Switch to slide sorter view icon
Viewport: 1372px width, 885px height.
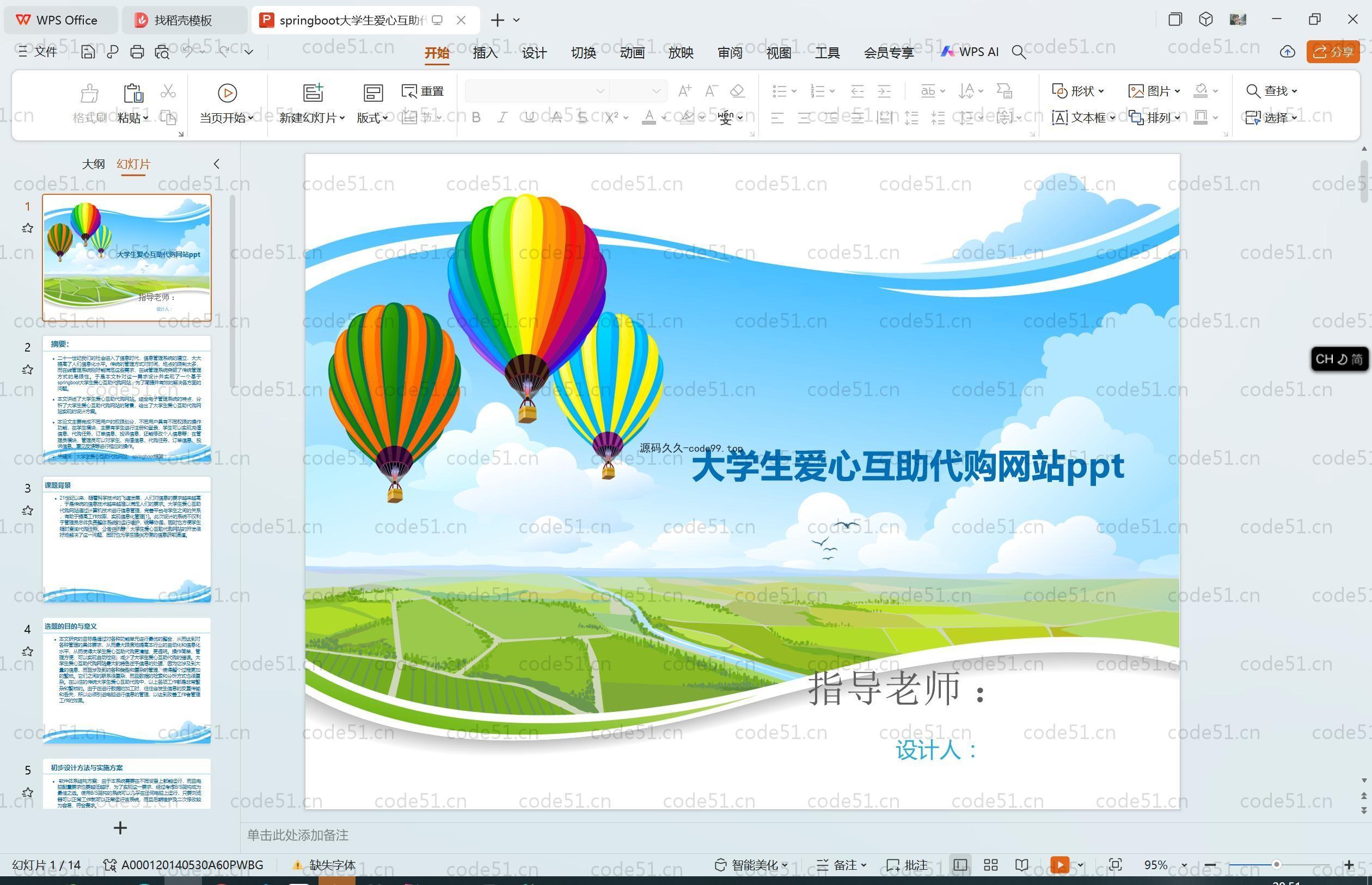pos(991,865)
